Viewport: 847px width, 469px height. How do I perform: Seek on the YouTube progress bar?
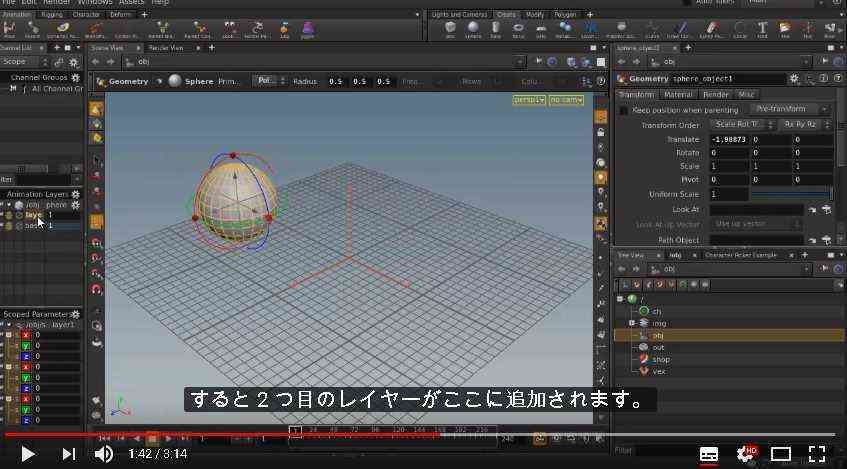419,434
